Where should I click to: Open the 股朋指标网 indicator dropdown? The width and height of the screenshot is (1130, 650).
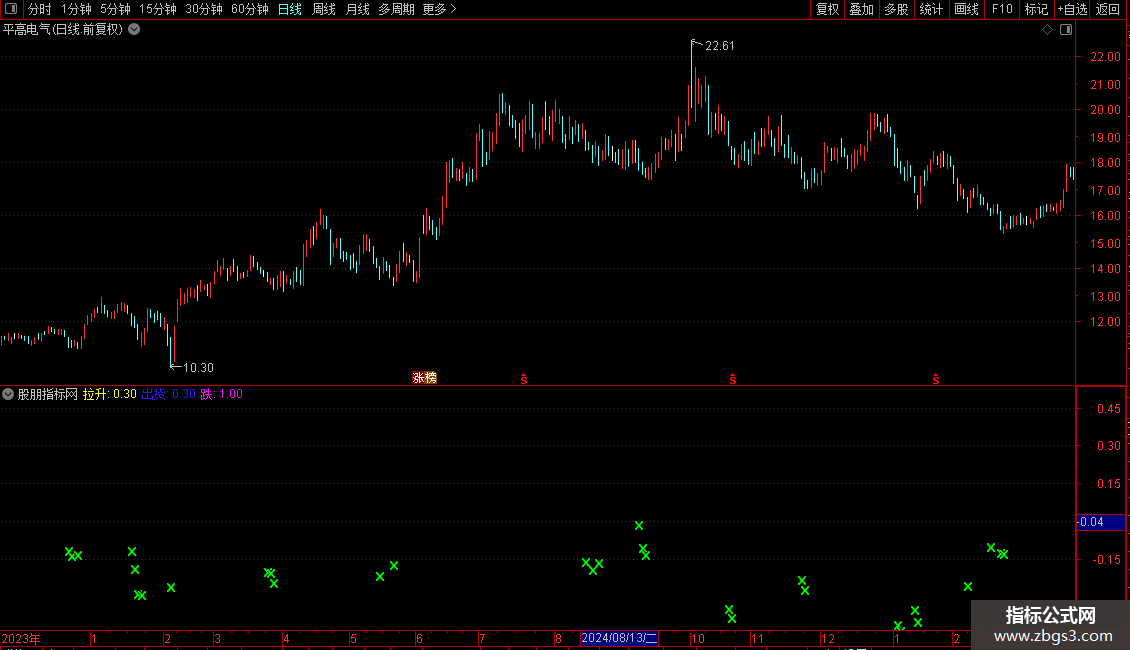coord(8,394)
